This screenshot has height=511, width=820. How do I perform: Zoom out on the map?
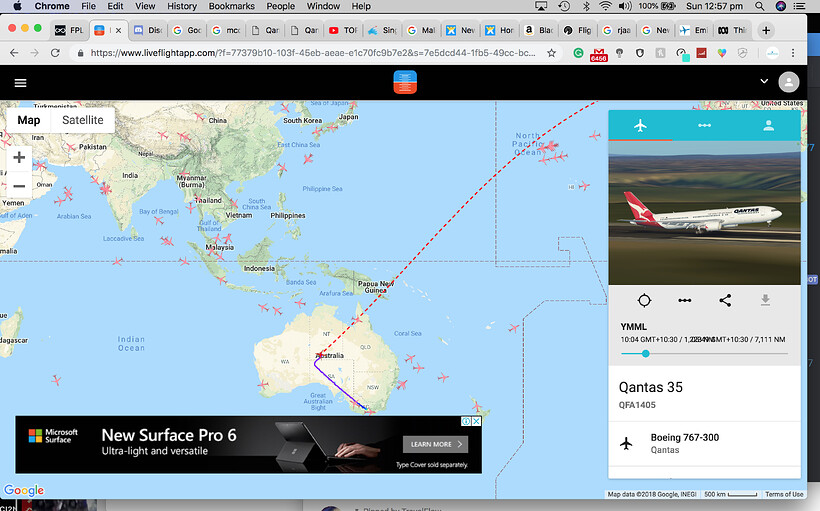[x=19, y=186]
